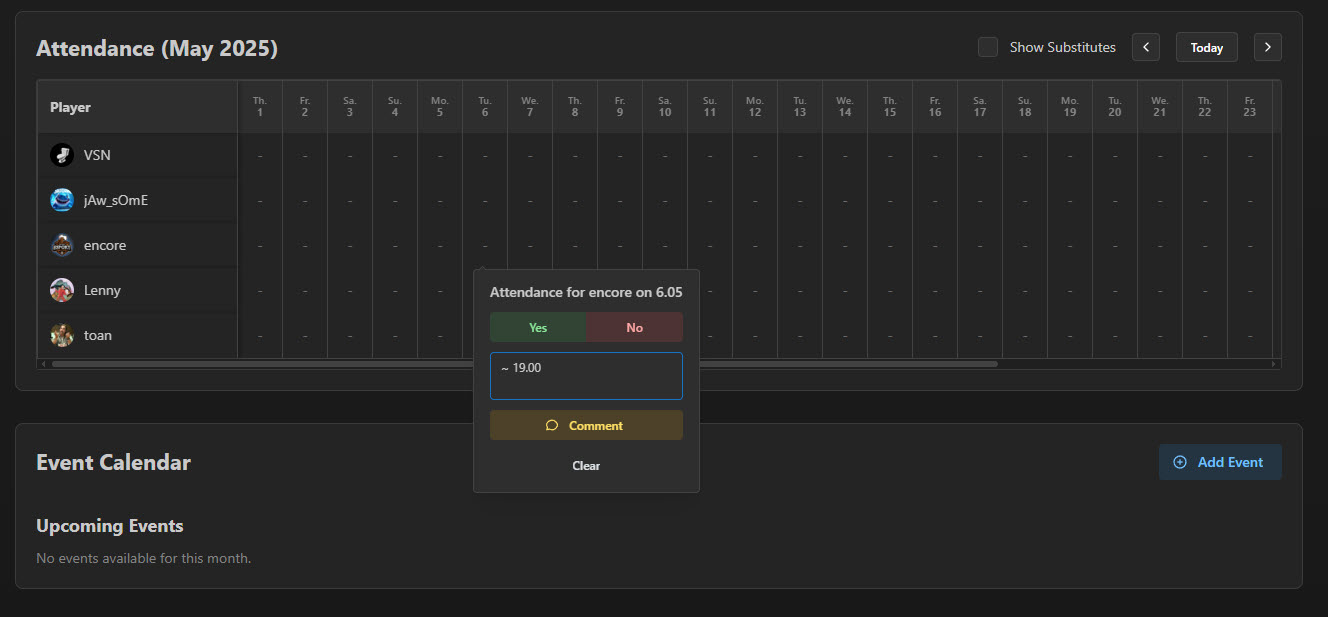
Task: Mark attendance as No for encore
Action: (x=634, y=327)
